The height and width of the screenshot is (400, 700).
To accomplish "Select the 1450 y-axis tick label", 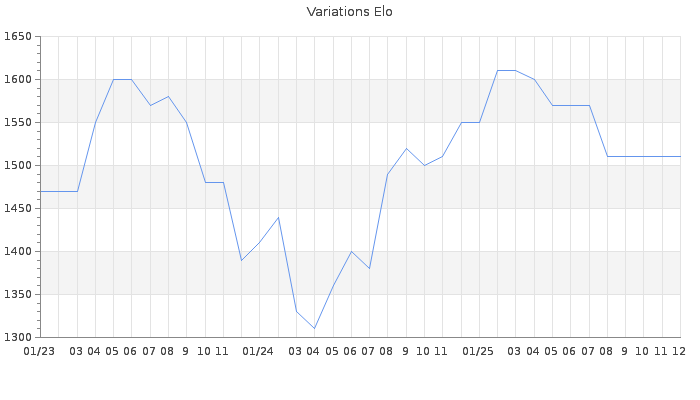I will 17,209.
